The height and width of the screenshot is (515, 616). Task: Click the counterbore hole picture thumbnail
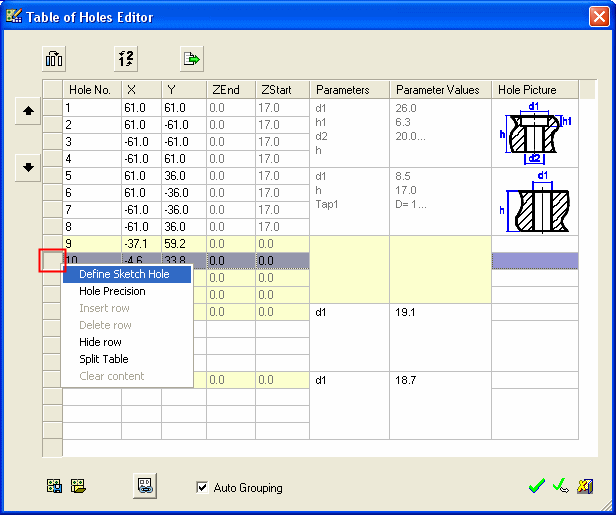535,133
